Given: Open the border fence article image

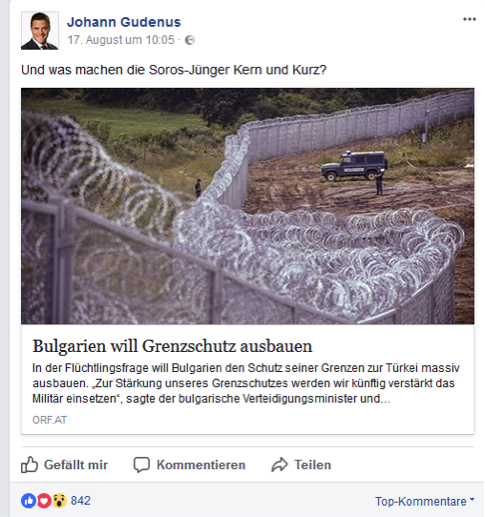Looking at the screenshot, I should click(247, 206).
